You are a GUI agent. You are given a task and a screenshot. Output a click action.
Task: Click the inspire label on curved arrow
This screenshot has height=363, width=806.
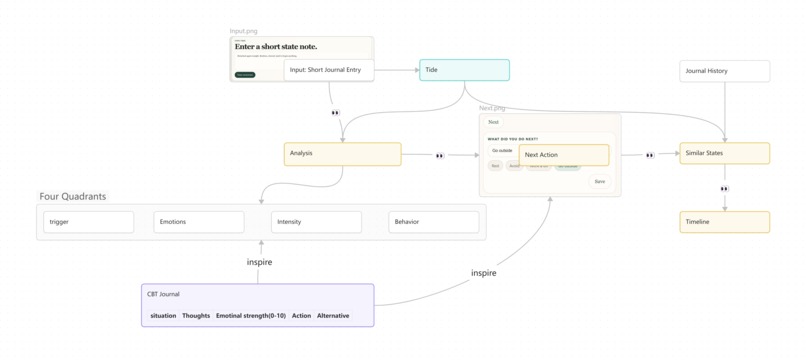[x=484, y=273]
